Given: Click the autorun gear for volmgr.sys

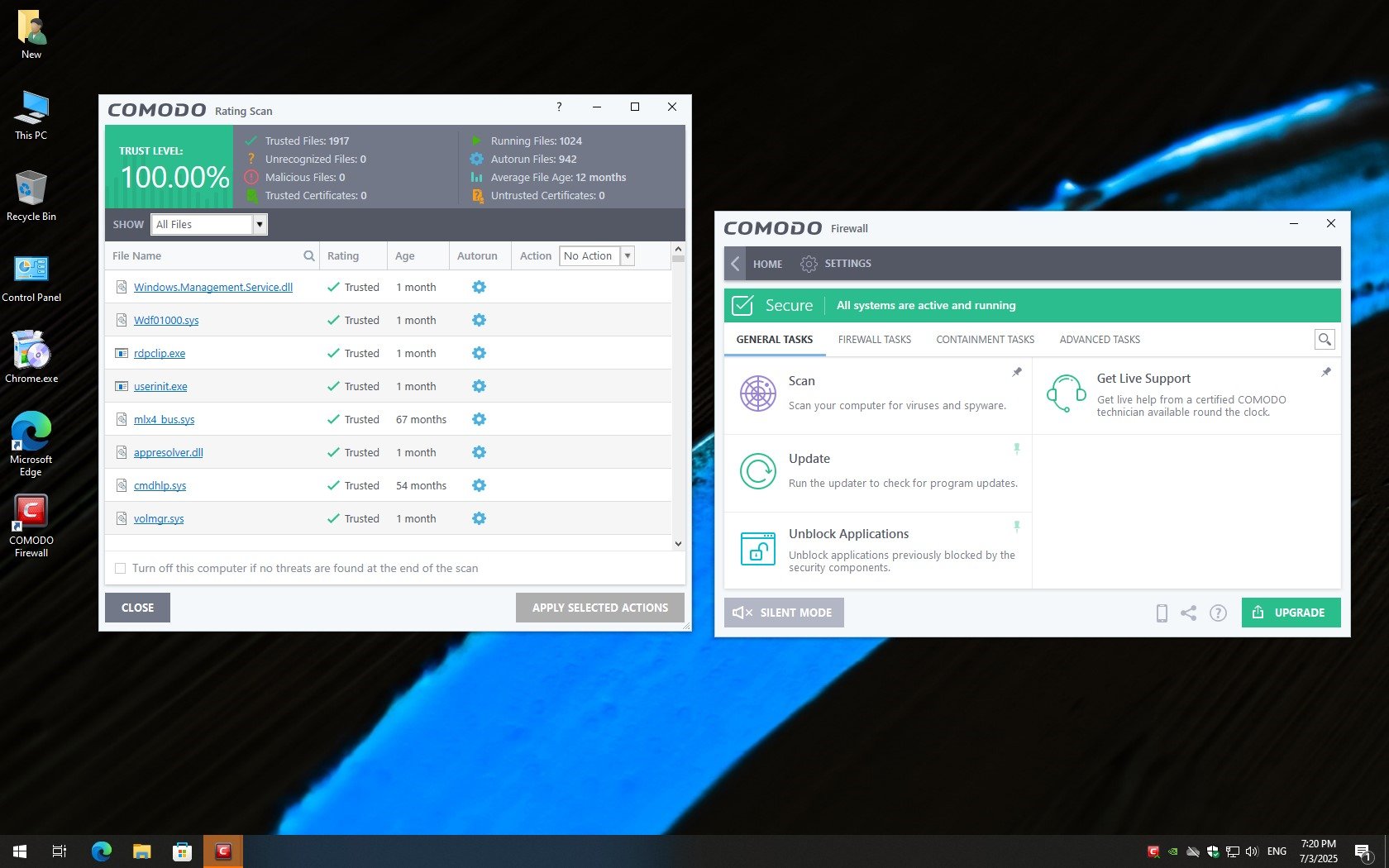Looking at the screenshot, I should click(x=479, y=518).
